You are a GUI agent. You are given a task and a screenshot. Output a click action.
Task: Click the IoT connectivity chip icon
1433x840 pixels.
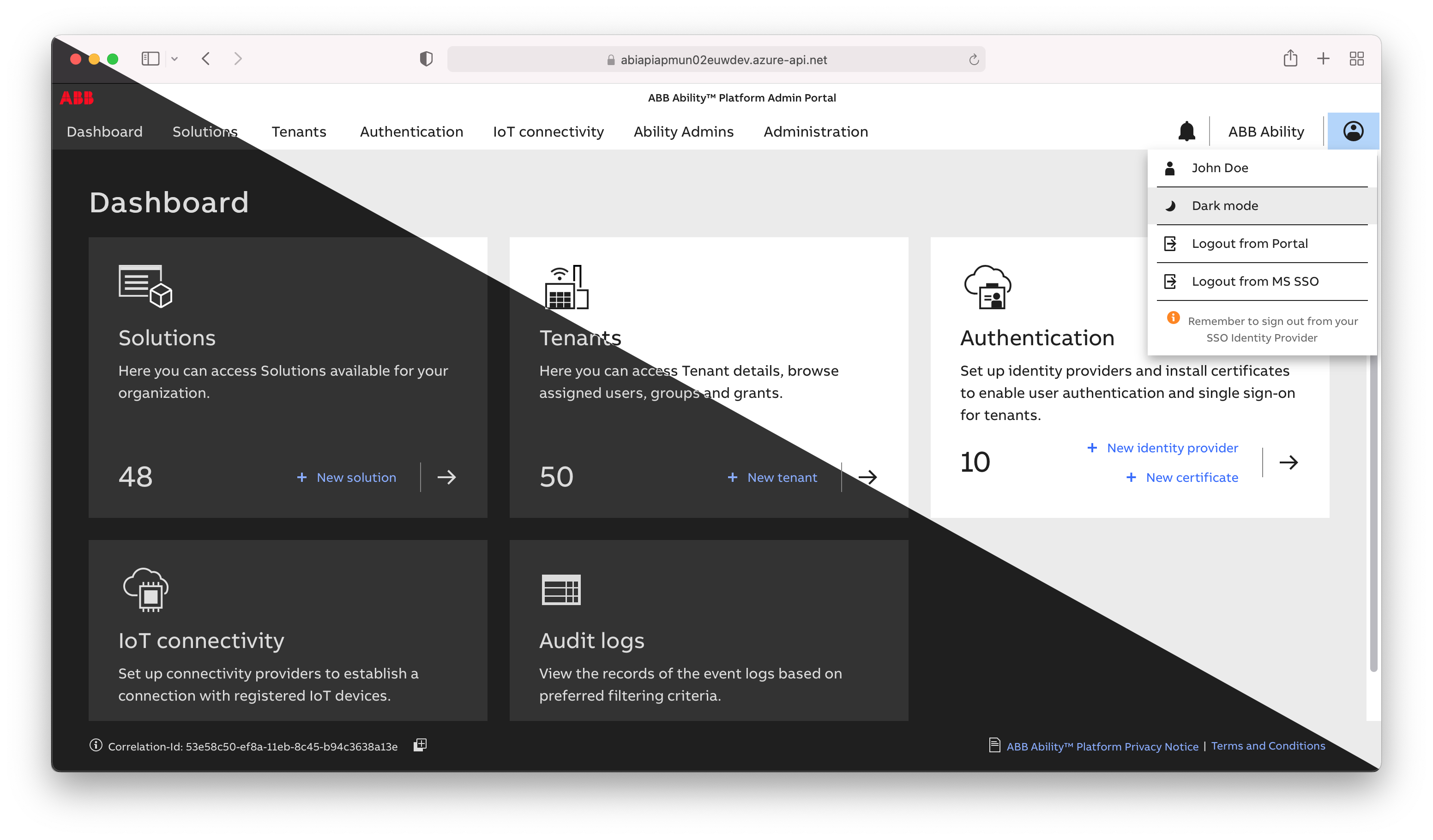(145, 589)
